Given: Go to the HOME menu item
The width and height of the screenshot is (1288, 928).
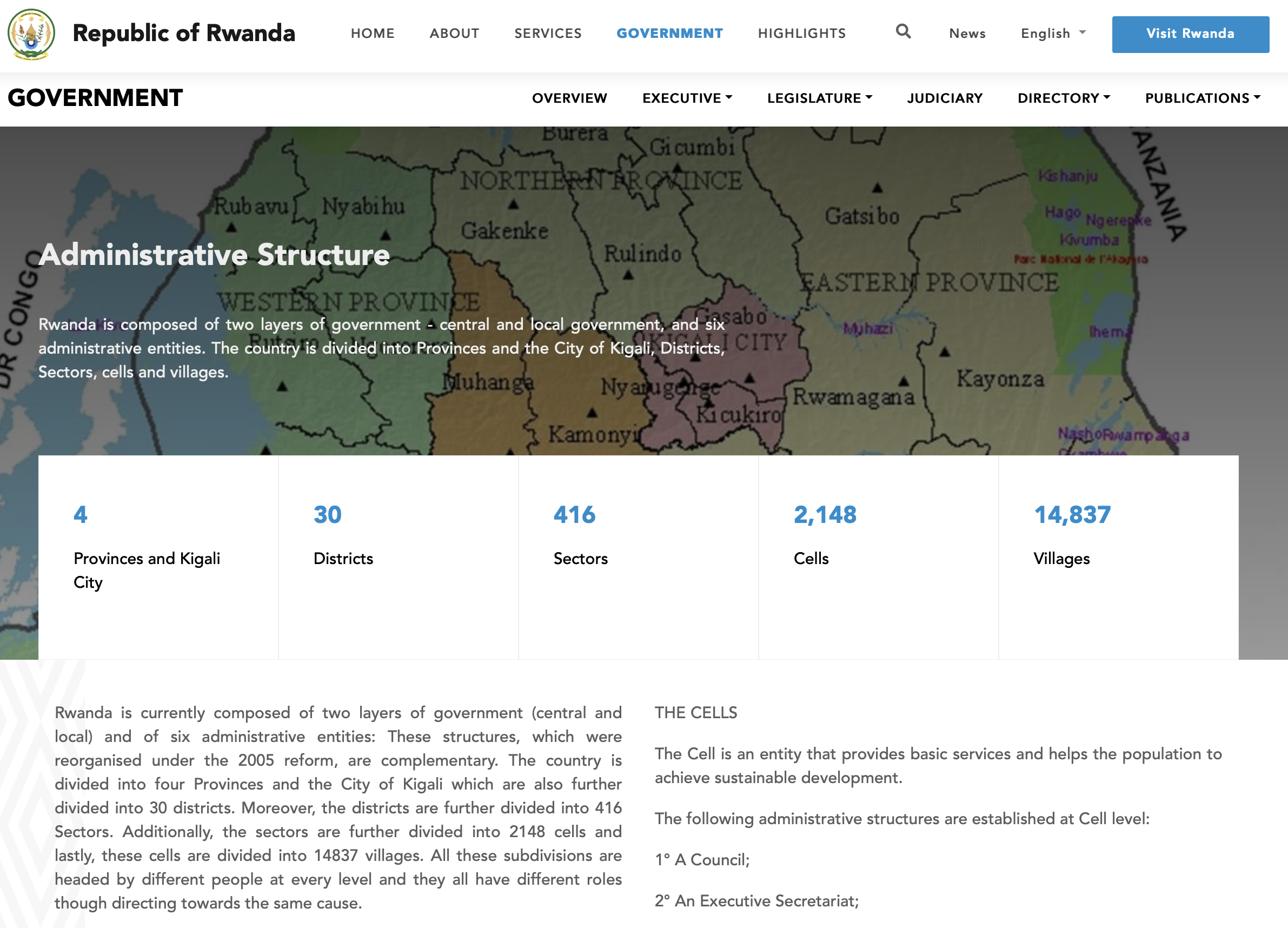Looking at the screenshot, I should coord(373,34).
